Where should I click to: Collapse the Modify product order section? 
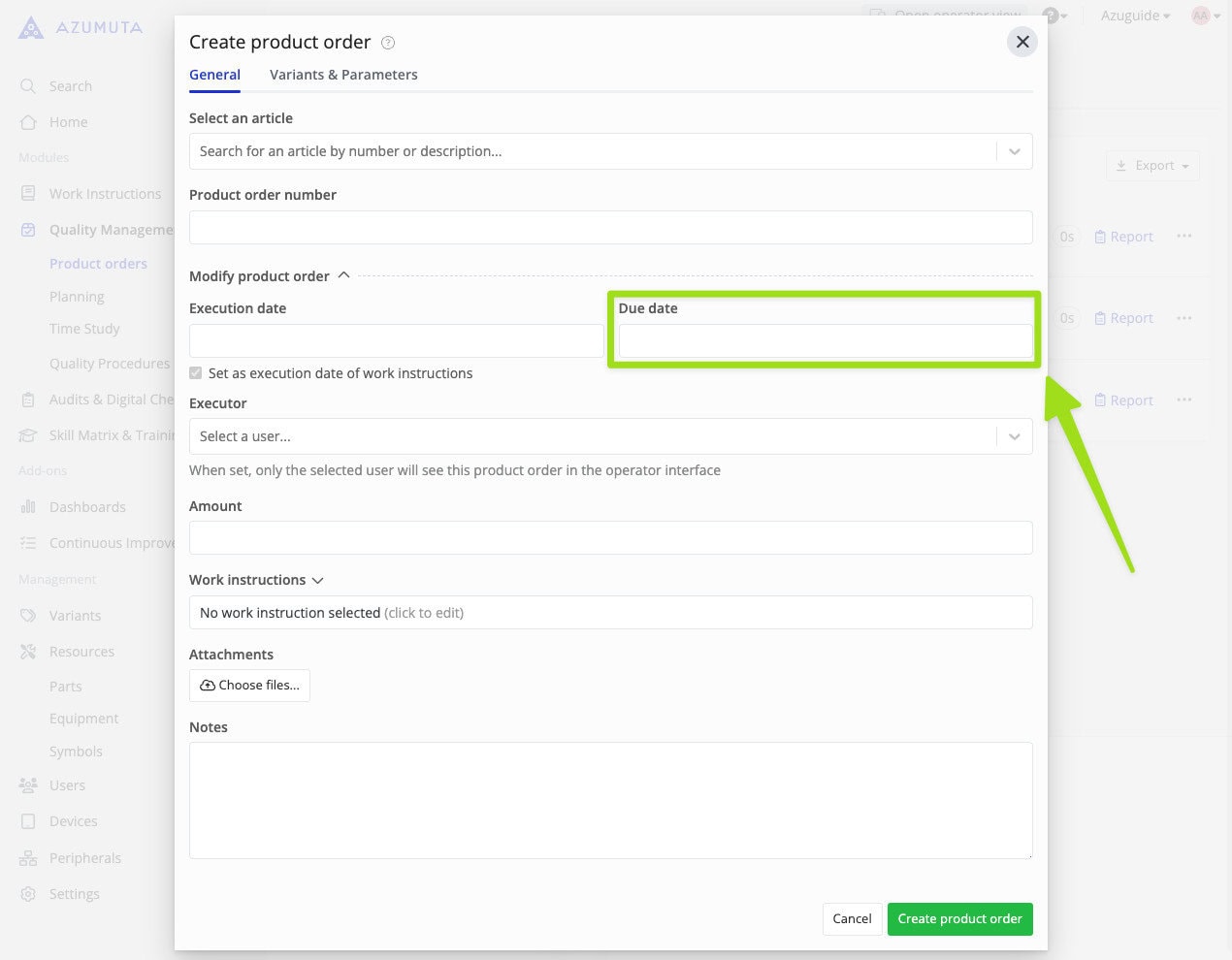[343, 275]
